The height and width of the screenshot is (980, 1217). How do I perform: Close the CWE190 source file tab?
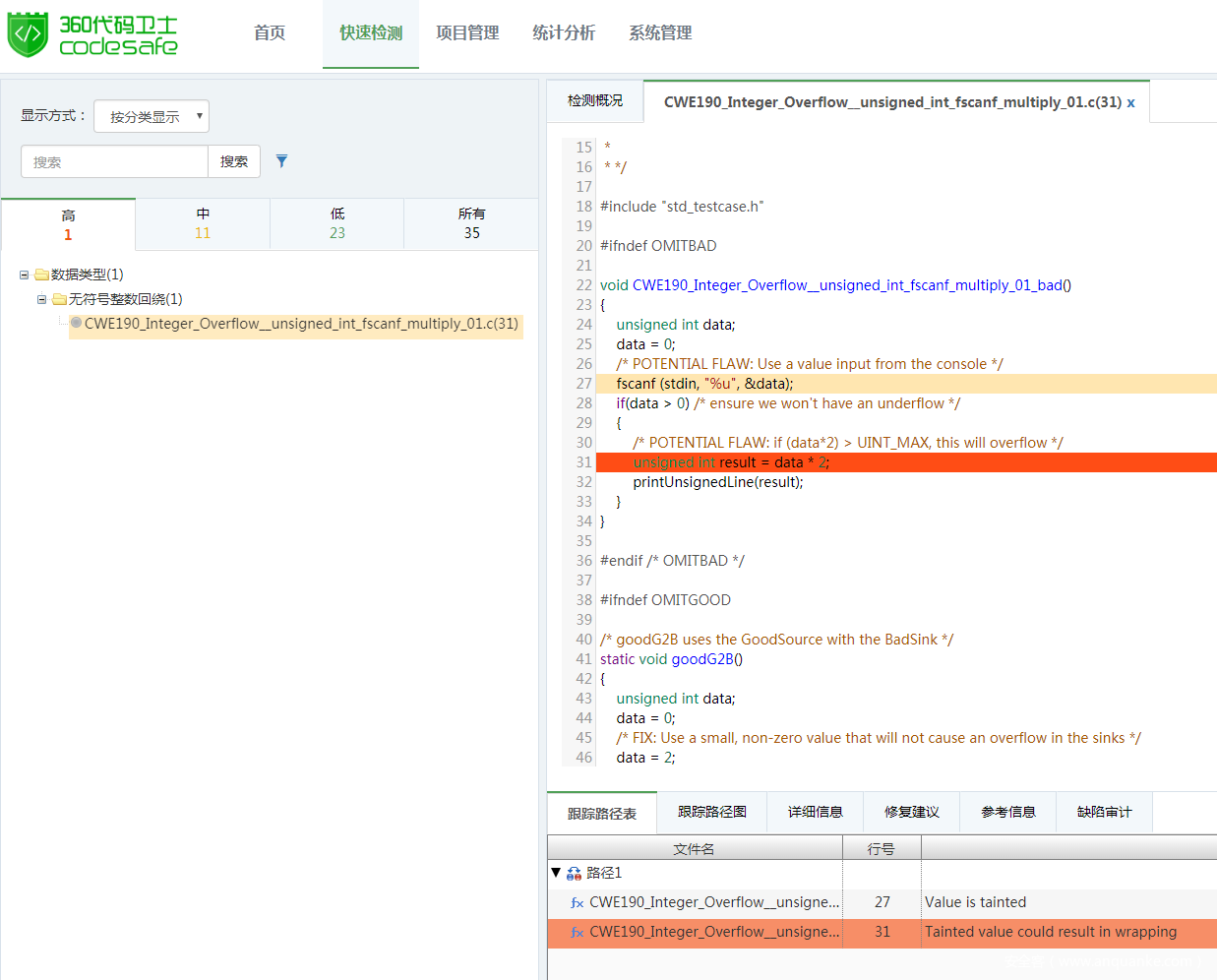[1130, 103]
